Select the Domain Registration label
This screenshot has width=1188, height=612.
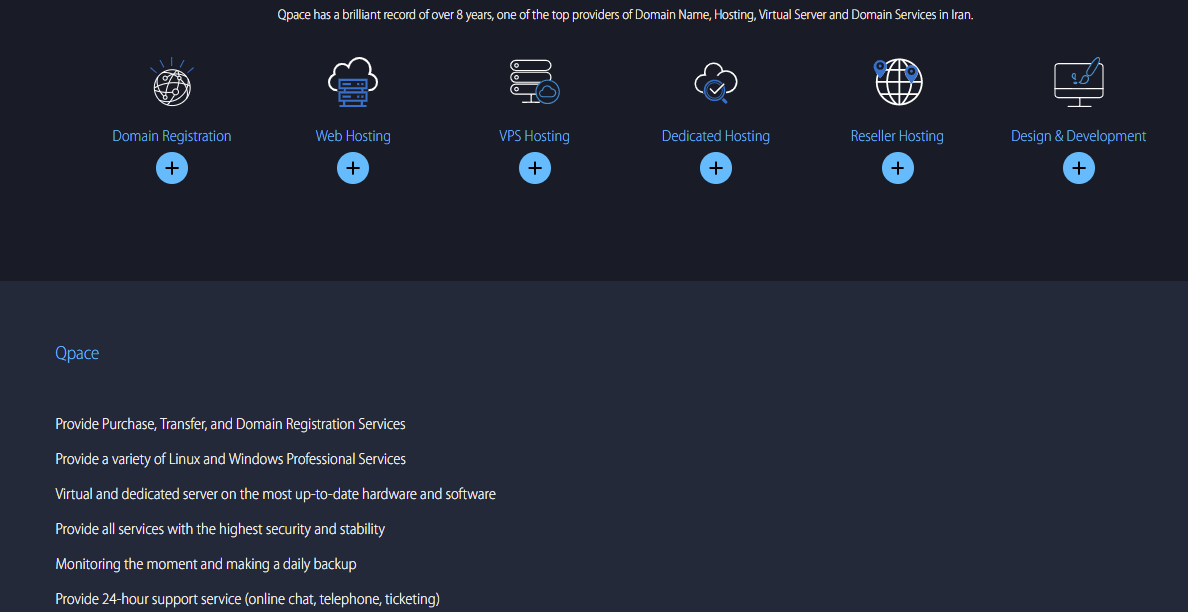pos(172,135)
